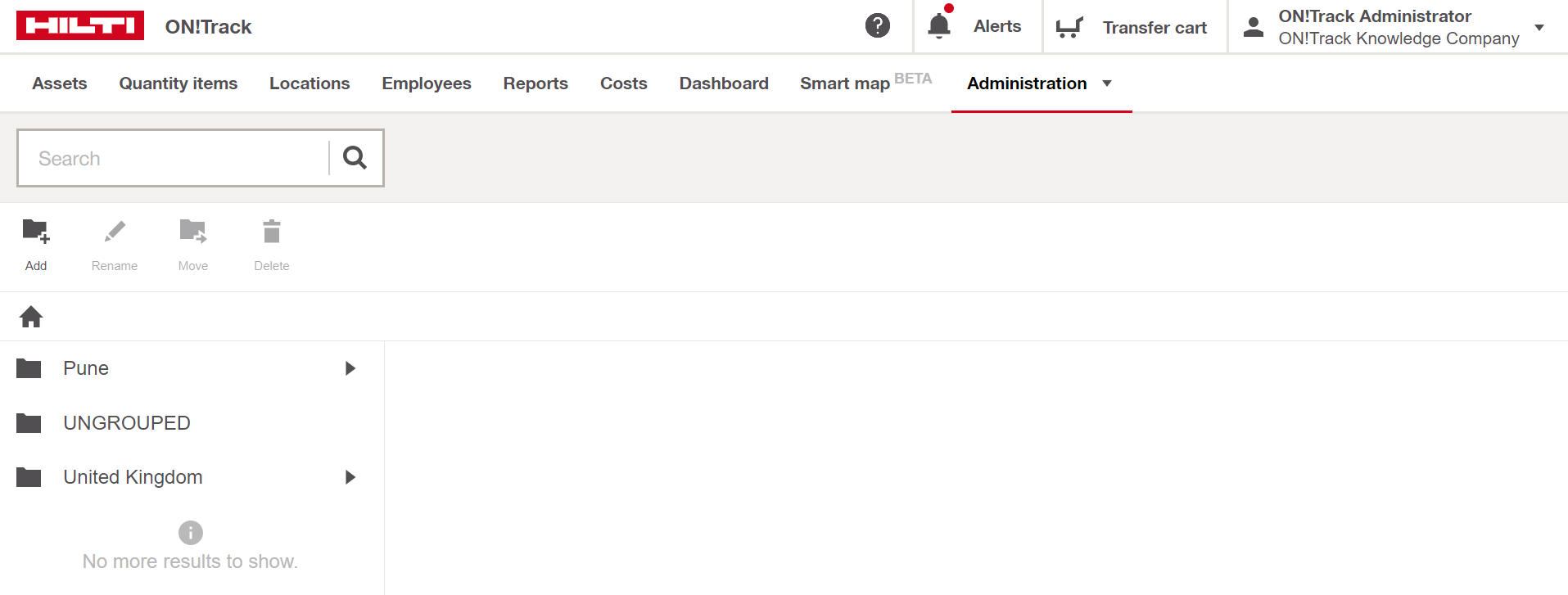The height and width of the screenshot is (595, 1568).
Task: Open the Locations tab
Action: (310, 83)
